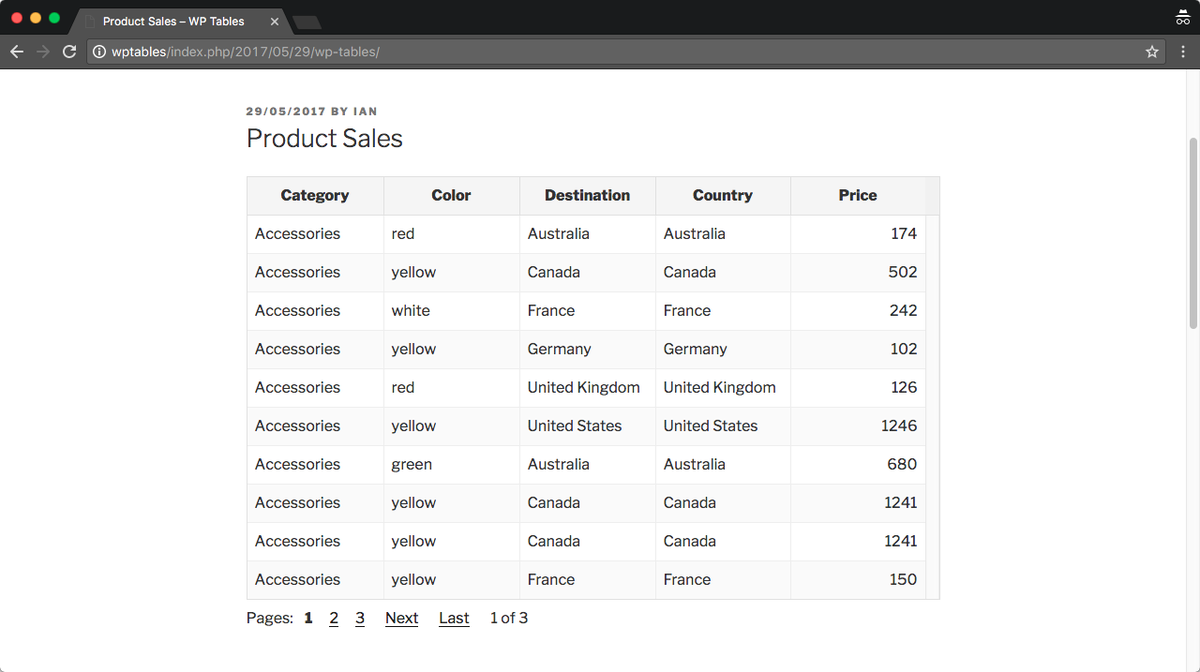Click the current page number 1
1200x672 pixels.
point(308,618)
